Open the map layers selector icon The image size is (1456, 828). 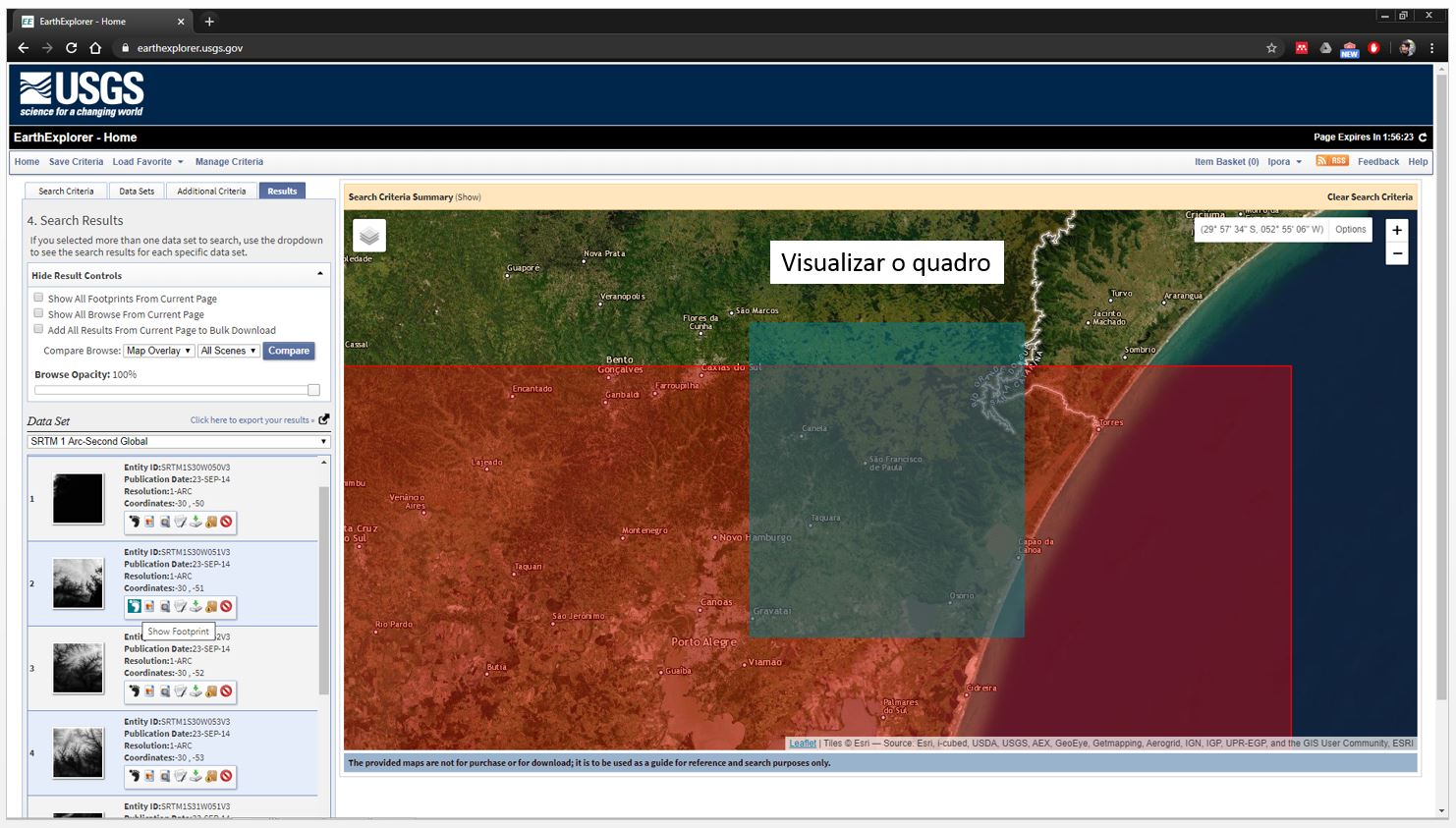coord(369,236)
